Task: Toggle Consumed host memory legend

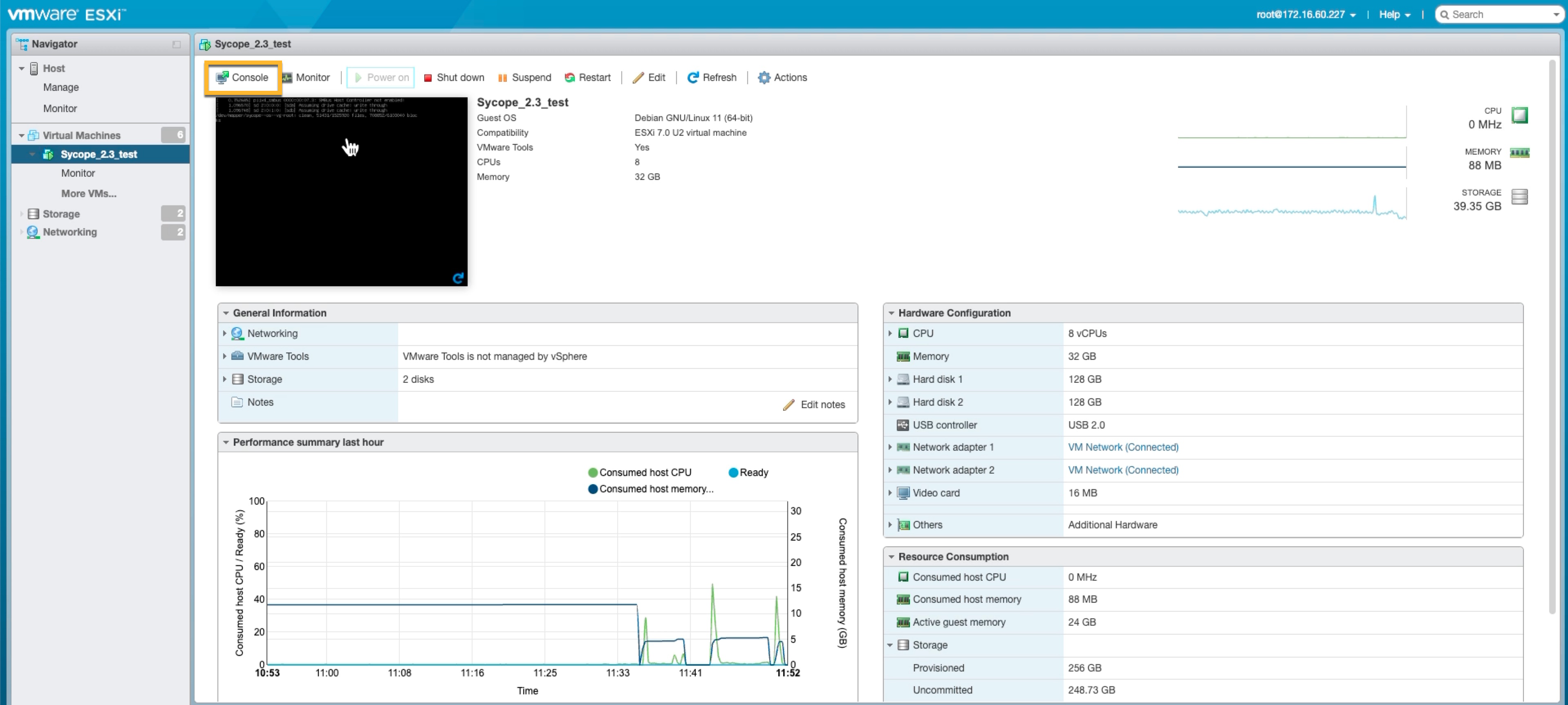Action: (x=651, y=489)
